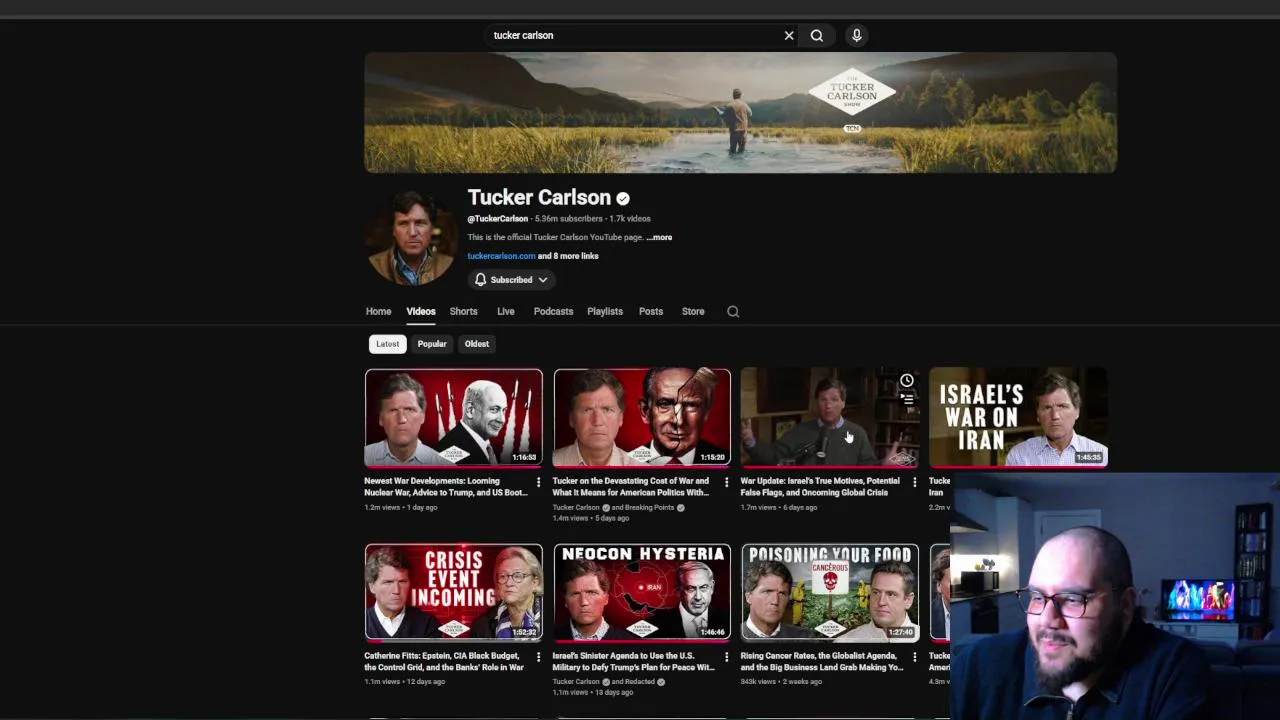Click the Watch later clock icon on War Update video
Image resolution: width=1280 pixels, height=720 pixels.
tap(907, 380)
